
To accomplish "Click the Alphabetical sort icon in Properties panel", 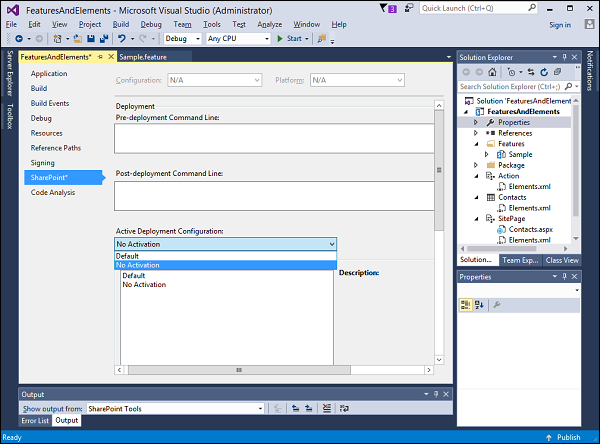I will tap(480, 303).
